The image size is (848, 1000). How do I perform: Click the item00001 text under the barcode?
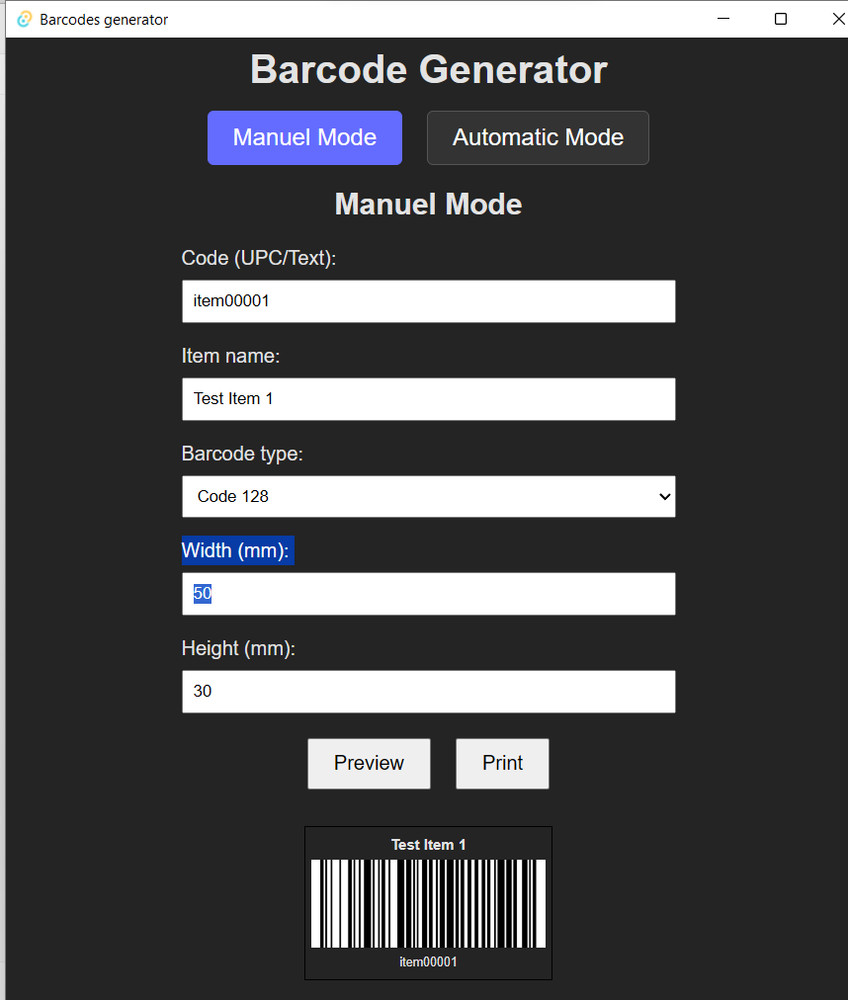[x=428, y=961]
